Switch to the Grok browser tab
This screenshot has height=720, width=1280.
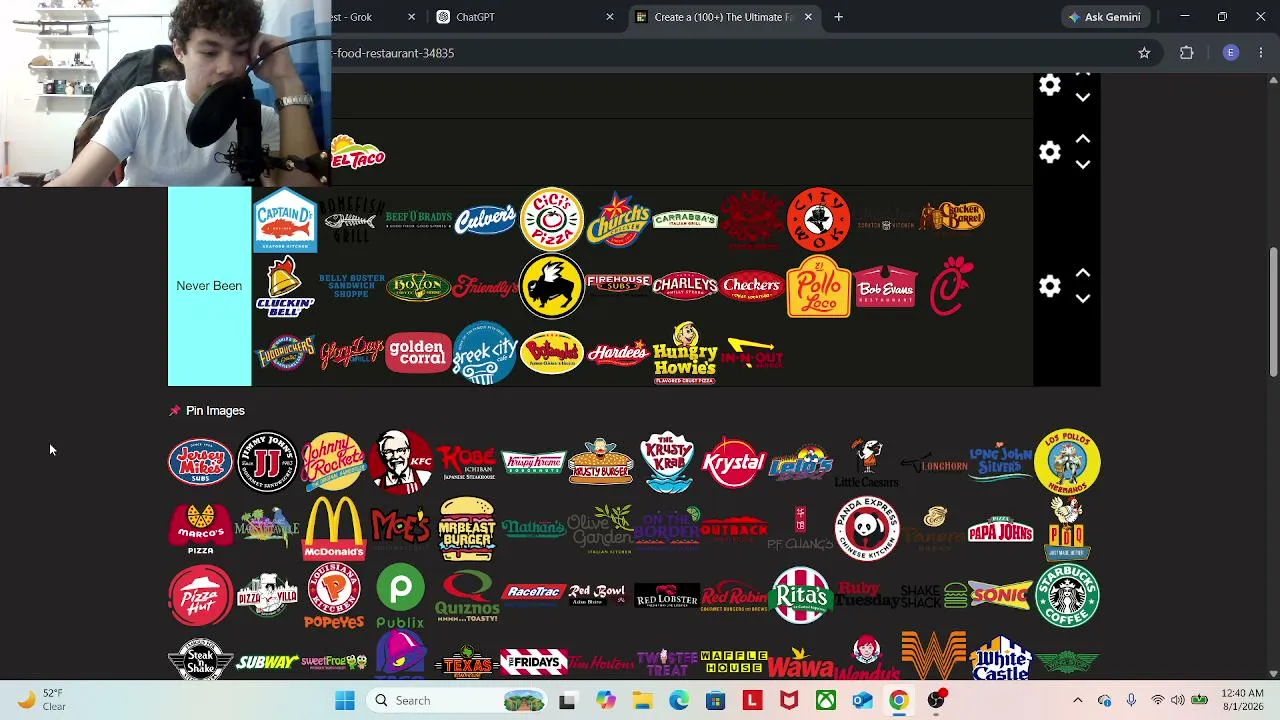coord(375,17)
